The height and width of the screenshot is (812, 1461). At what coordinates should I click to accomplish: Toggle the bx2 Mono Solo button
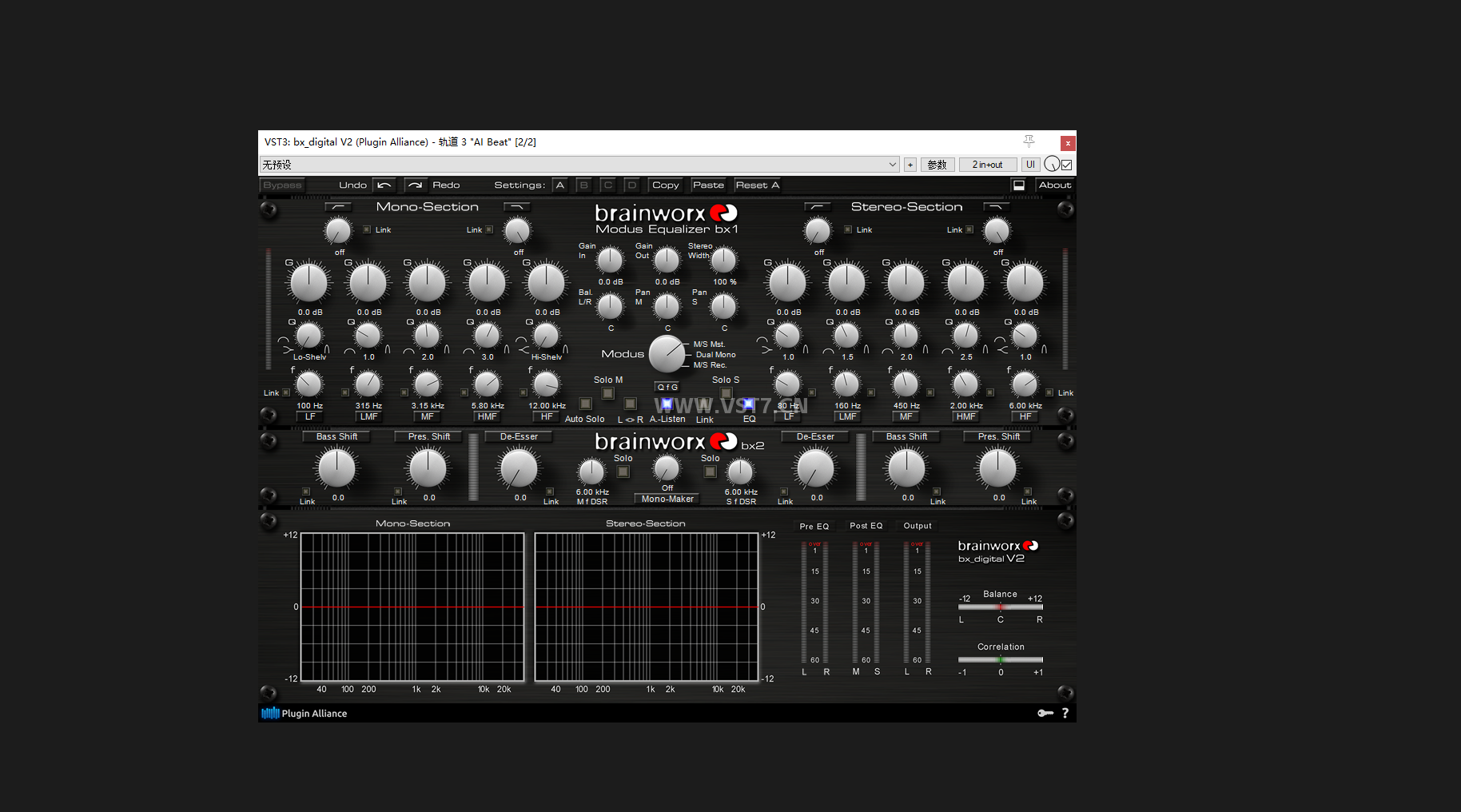pyautogui.click(x=623, y=472)
